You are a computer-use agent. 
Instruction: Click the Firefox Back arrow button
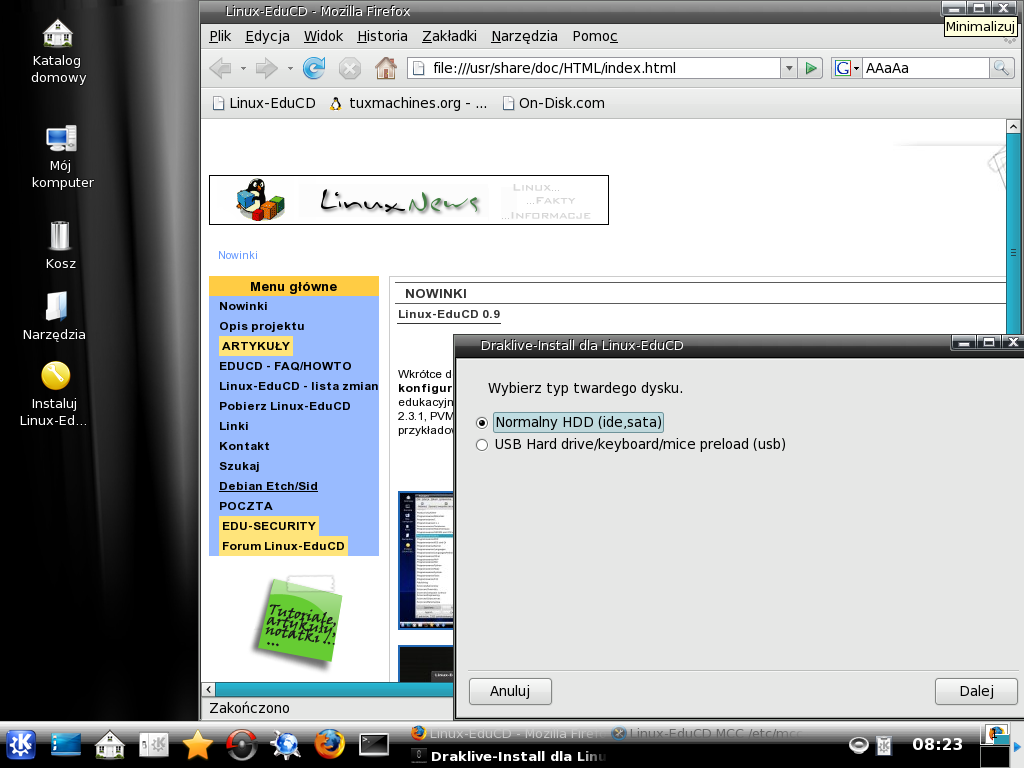pos(221,68)
